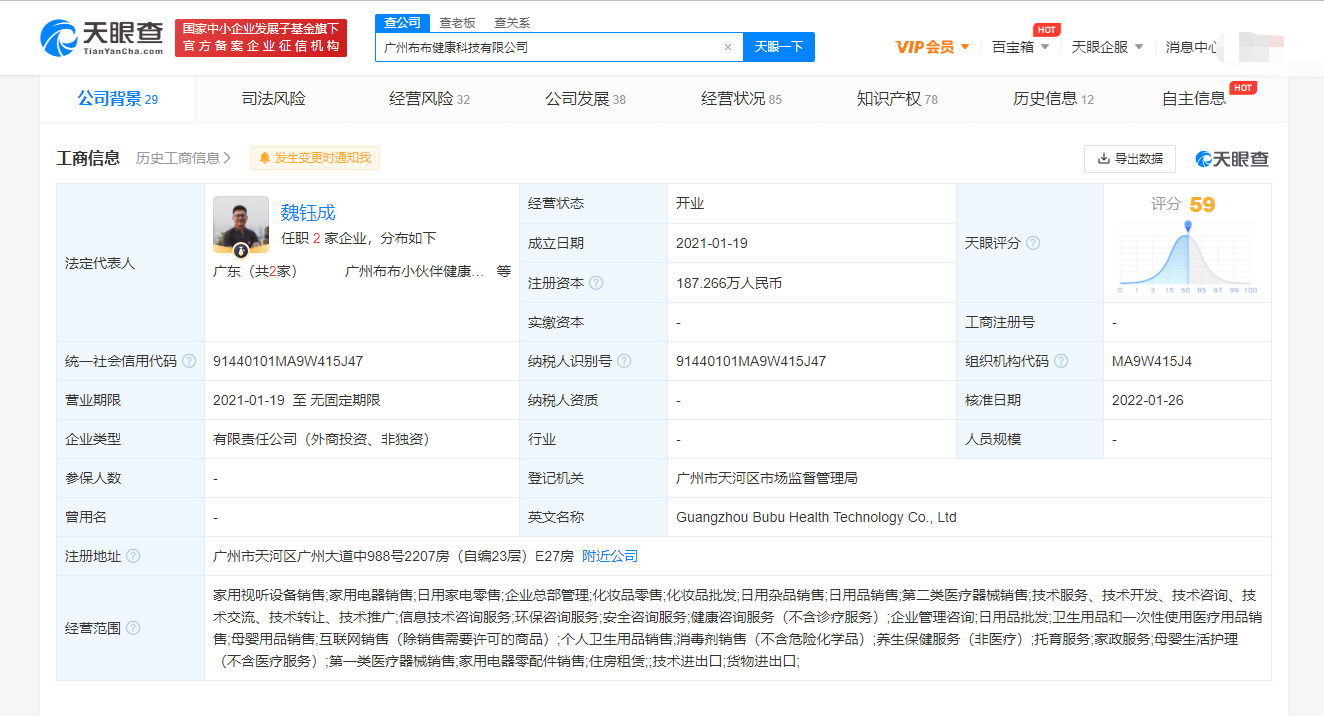Image resolution: width=1324 pixels, height=716 pixels.
Task: Click the help icon next to 天眼评分
Action: [x=1033, y=243]
